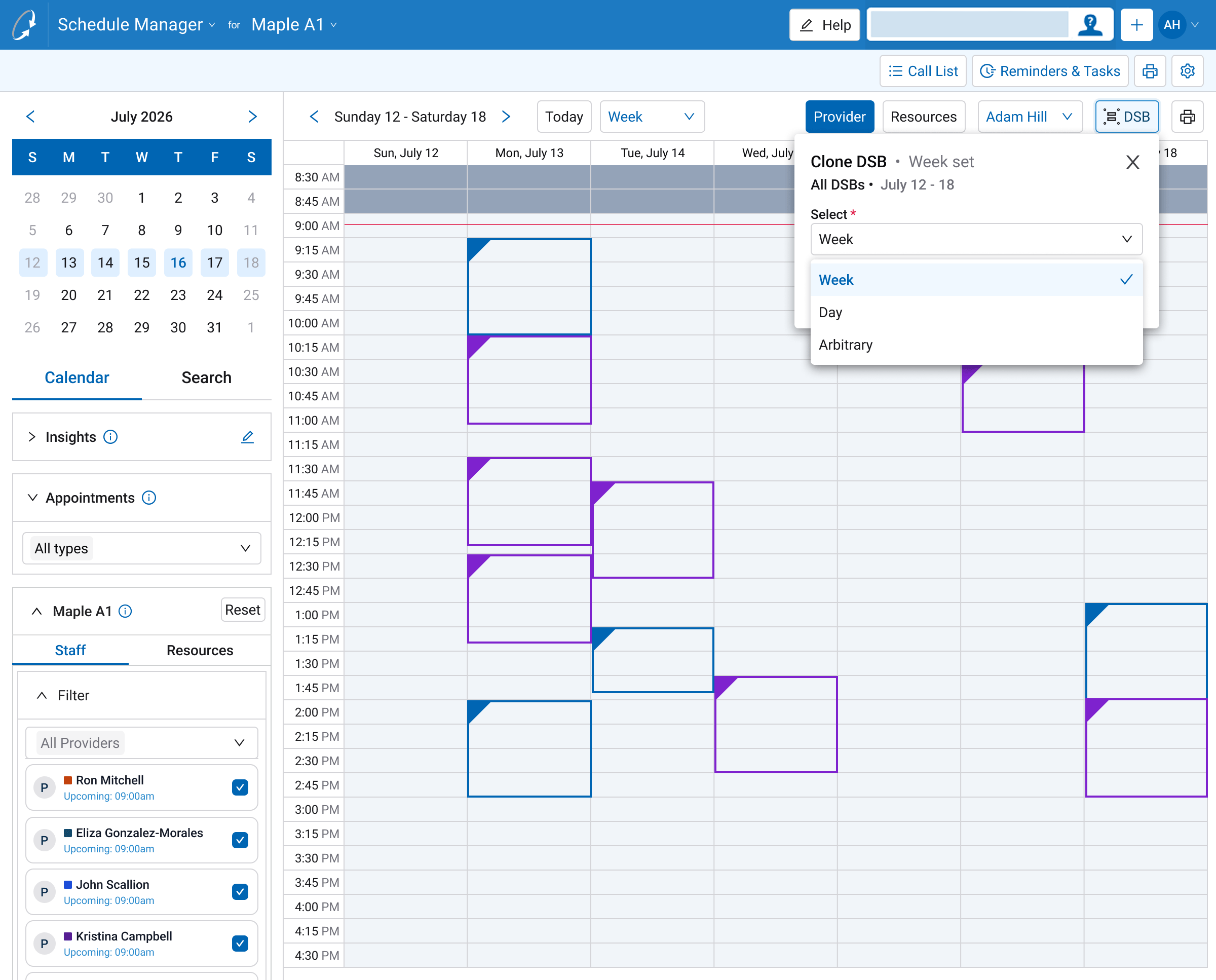The image size is (1216, 980).
Task: Collapse the Filter section
Action: coord(42,696)
